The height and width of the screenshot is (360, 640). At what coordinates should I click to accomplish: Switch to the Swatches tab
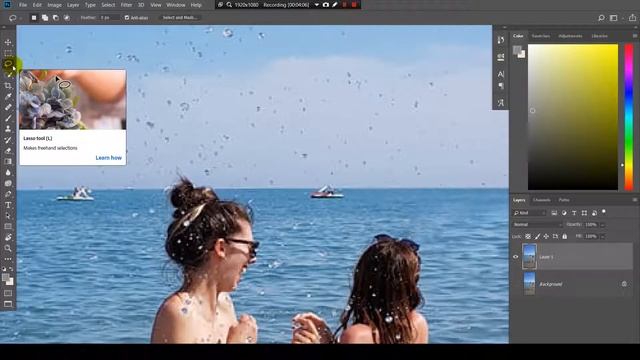540,36
